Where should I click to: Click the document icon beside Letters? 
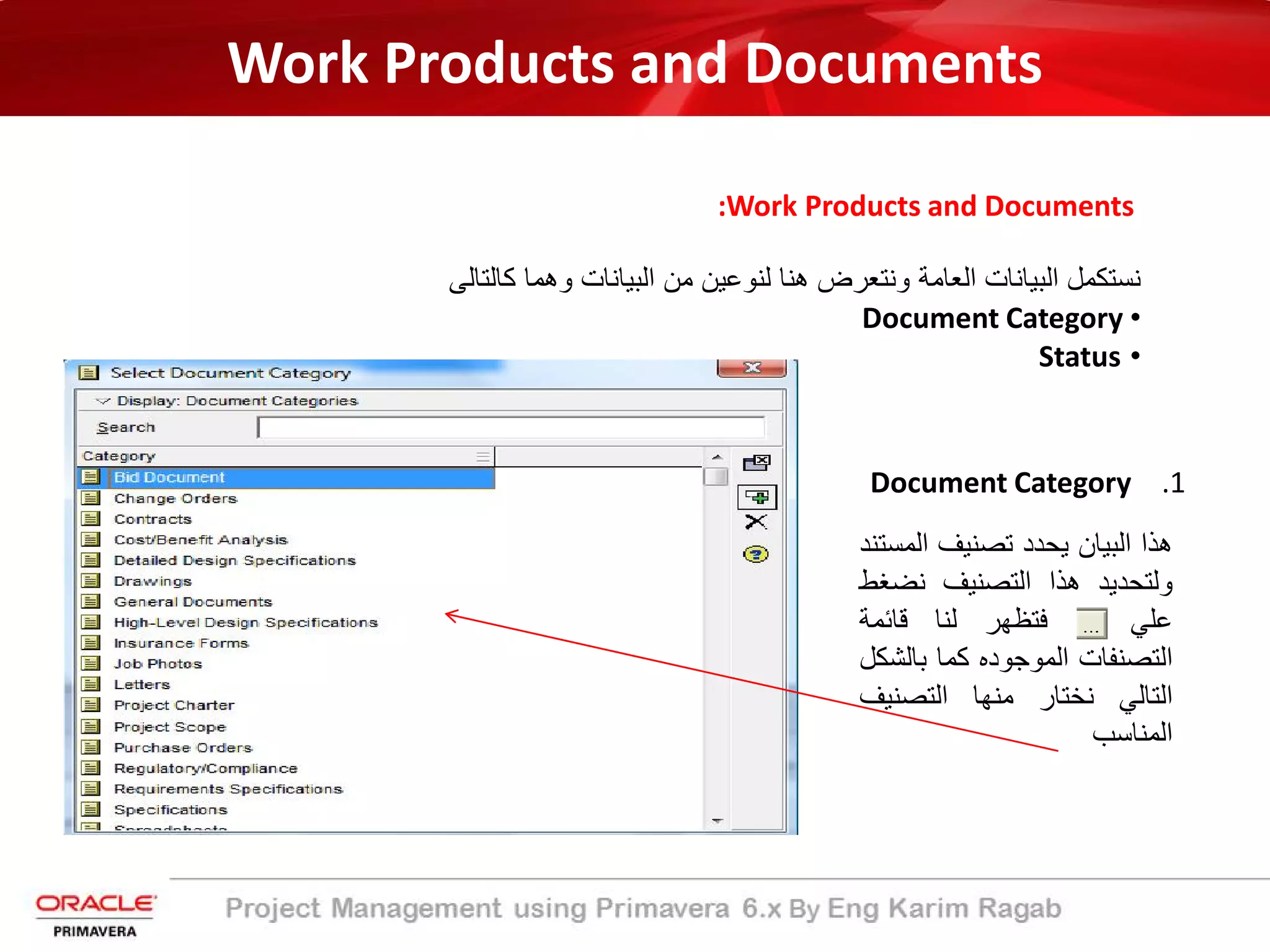pyautogui.click(x=91, y=684)
